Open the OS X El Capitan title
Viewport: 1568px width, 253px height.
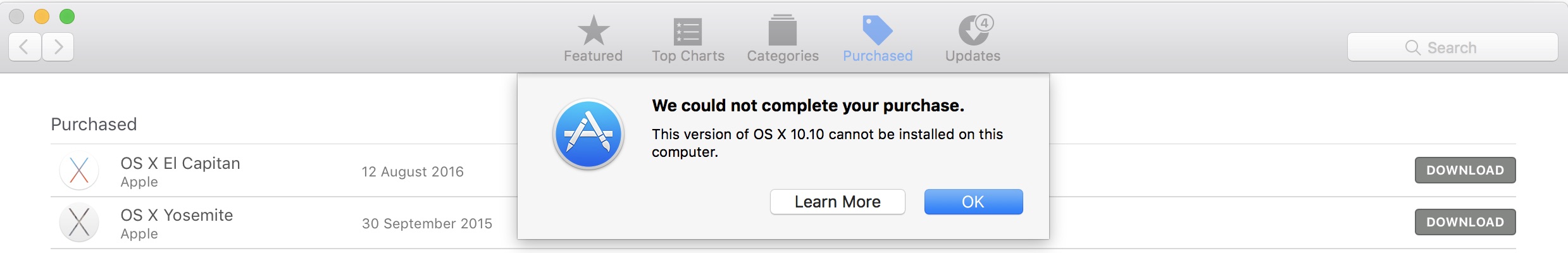(180, 163)
